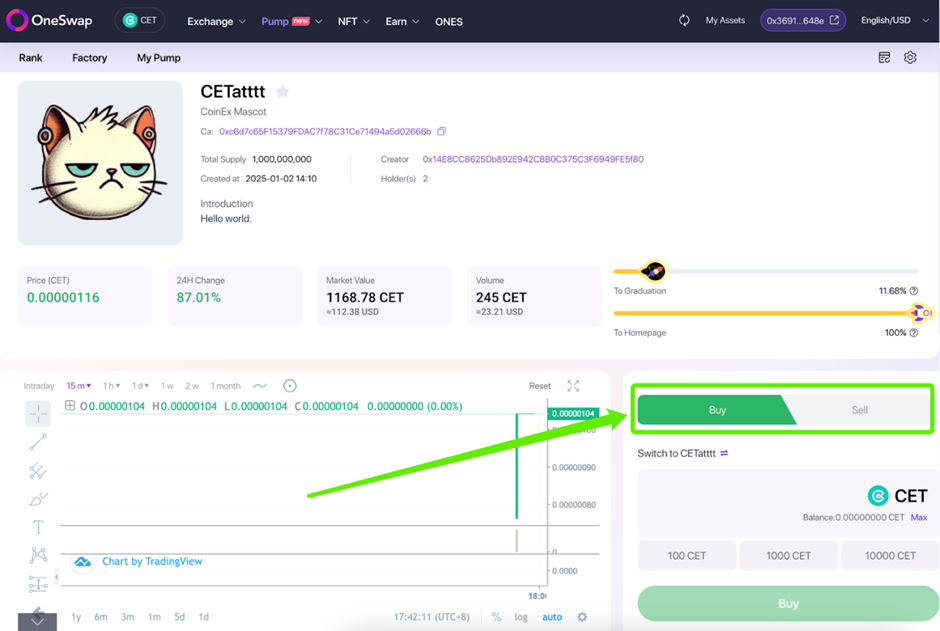Click the large green Buy submit button

coord(788,603)
